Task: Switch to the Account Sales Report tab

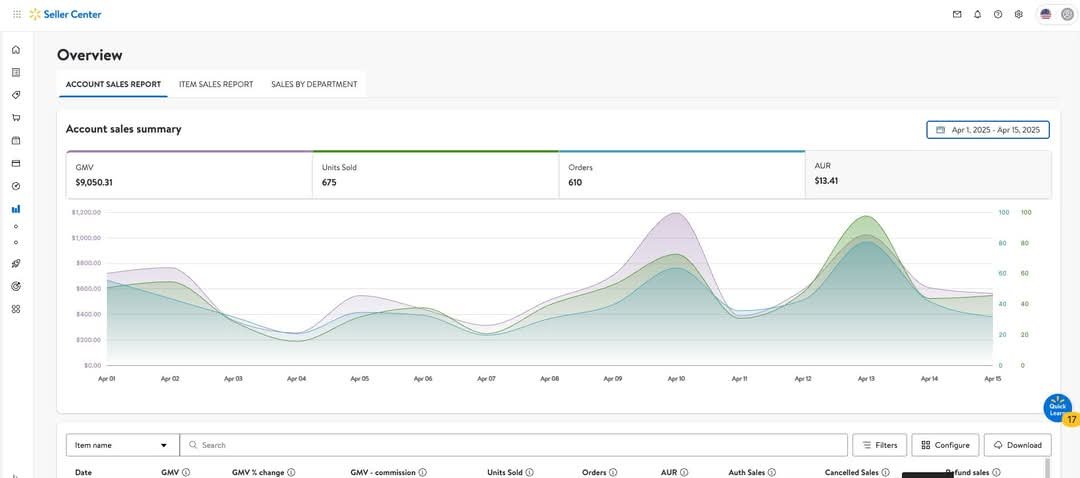Action: [x=113, y=84]
